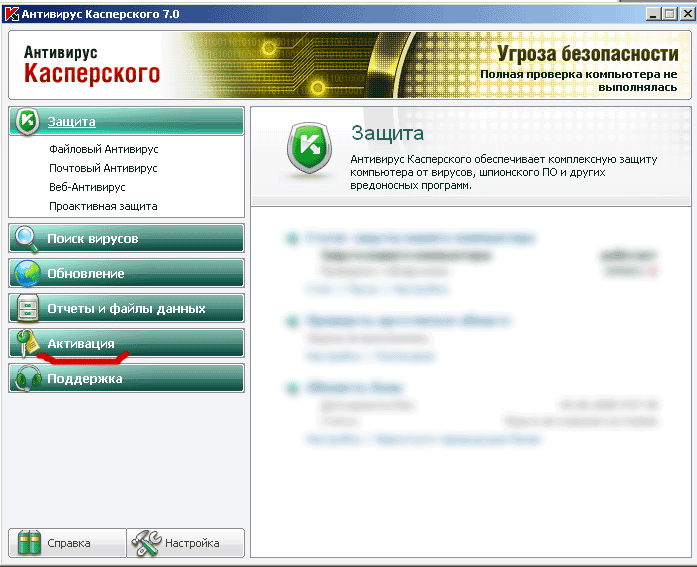Image resolution: width=697 pixels, height=567 pixels.
Task: Open the Защита section
Action: tap(126, 121)
